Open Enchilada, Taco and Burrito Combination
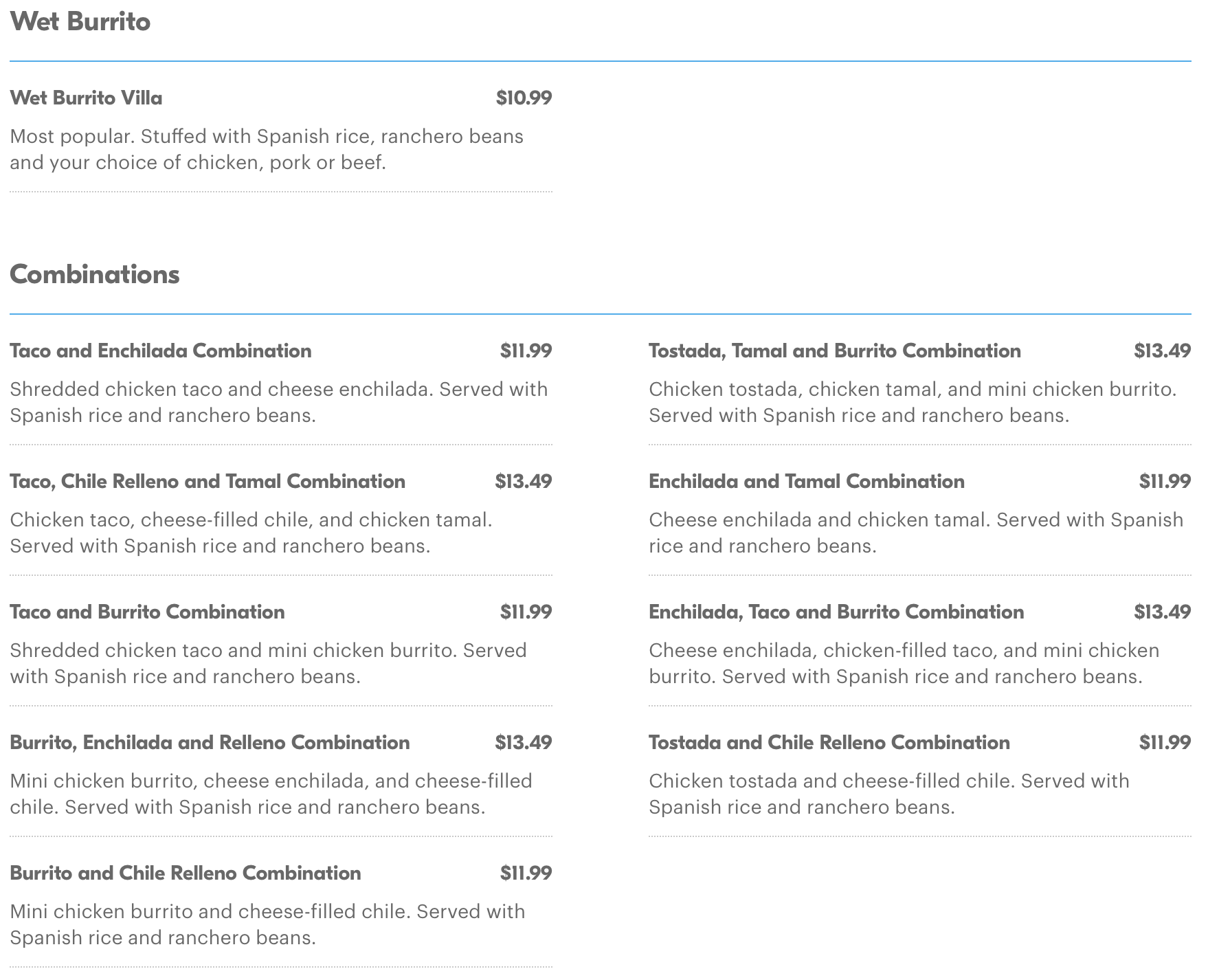 click(x=836, y=612)
